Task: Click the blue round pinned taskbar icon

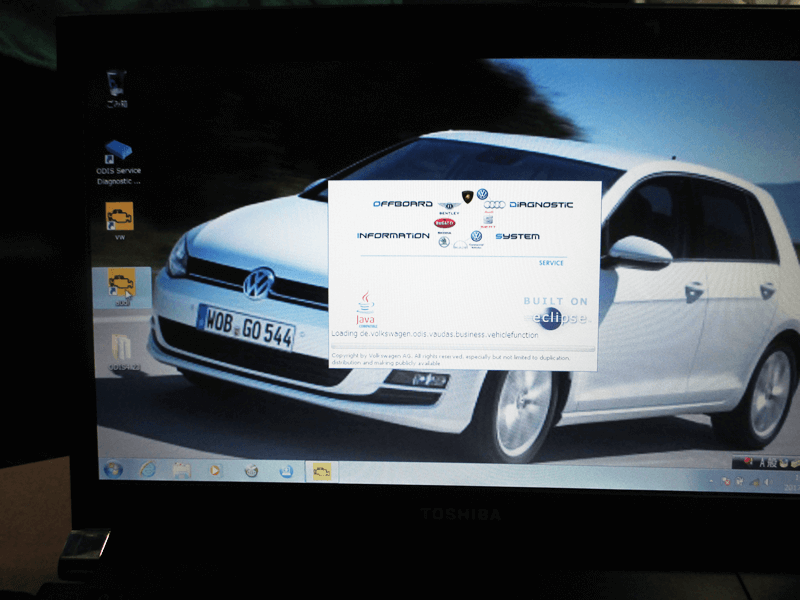Action: point(286,471)
